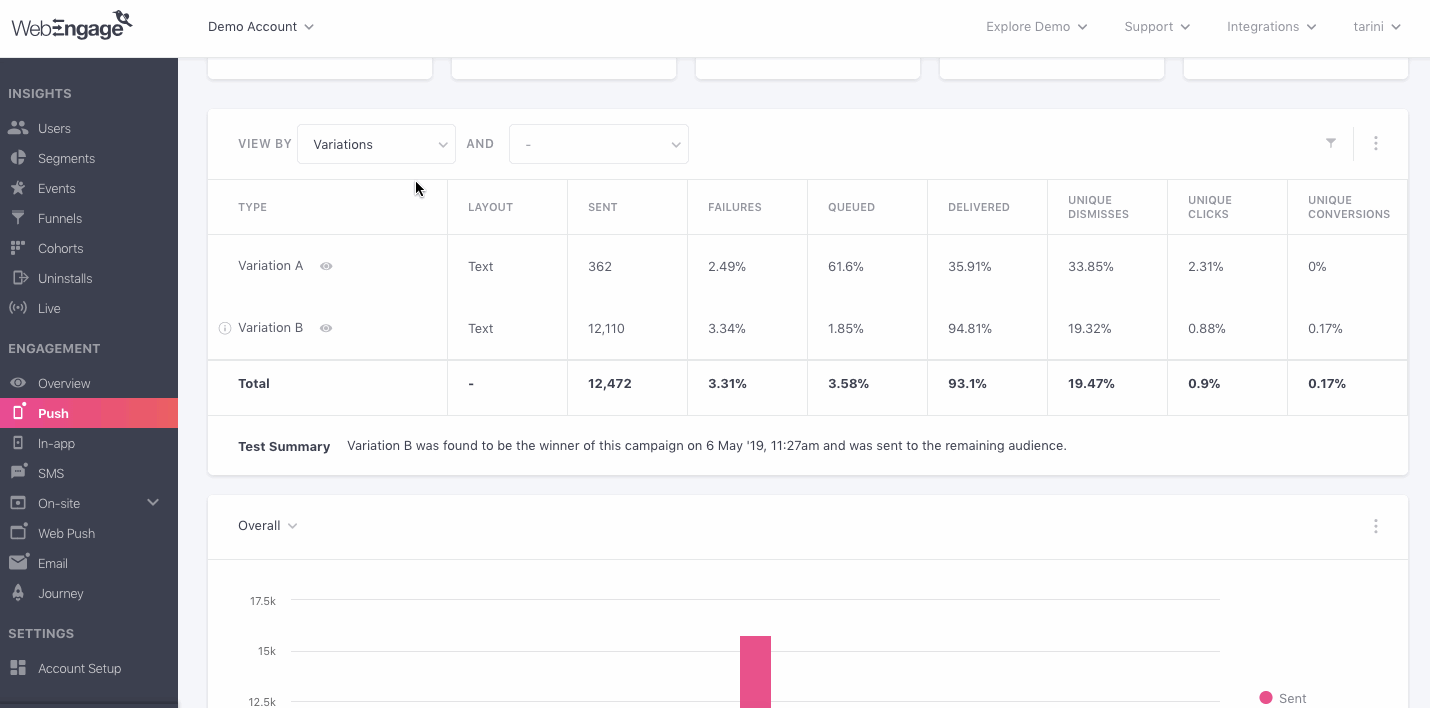Click Variation B row label
This screenshot has height=708, width=1430.
[270, 328]
